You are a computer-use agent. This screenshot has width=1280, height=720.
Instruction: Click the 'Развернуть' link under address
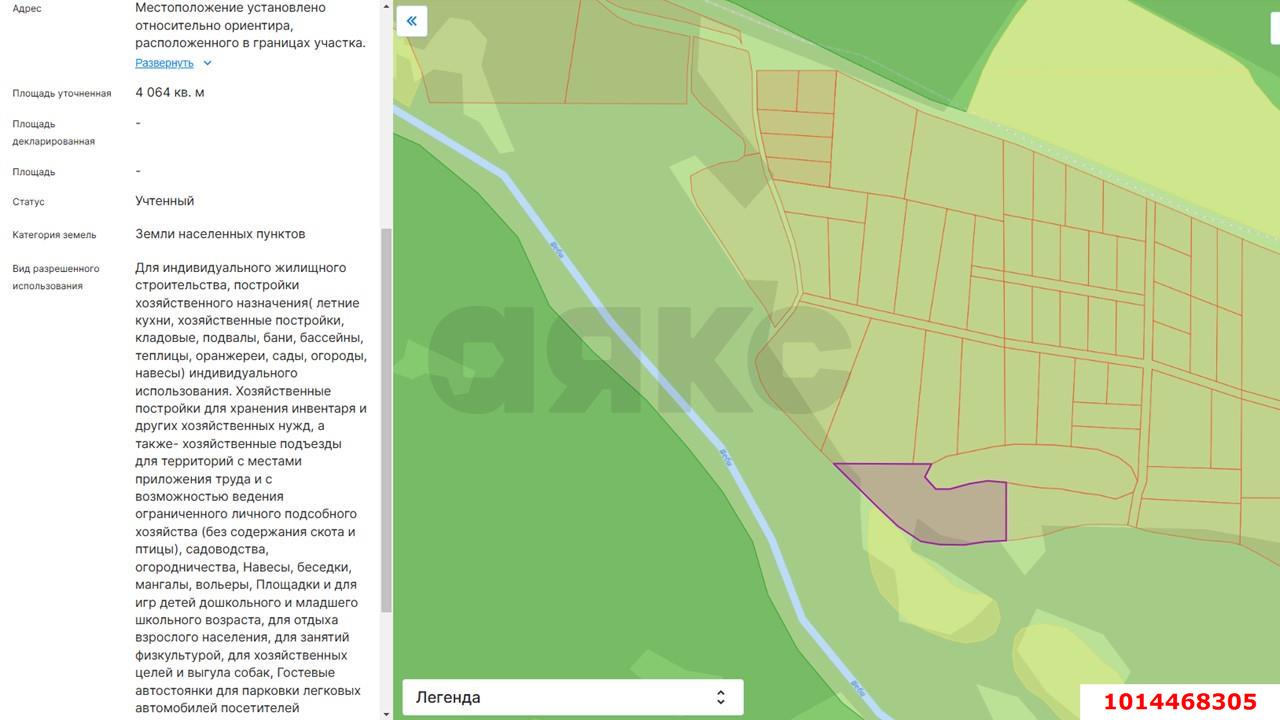164,63
